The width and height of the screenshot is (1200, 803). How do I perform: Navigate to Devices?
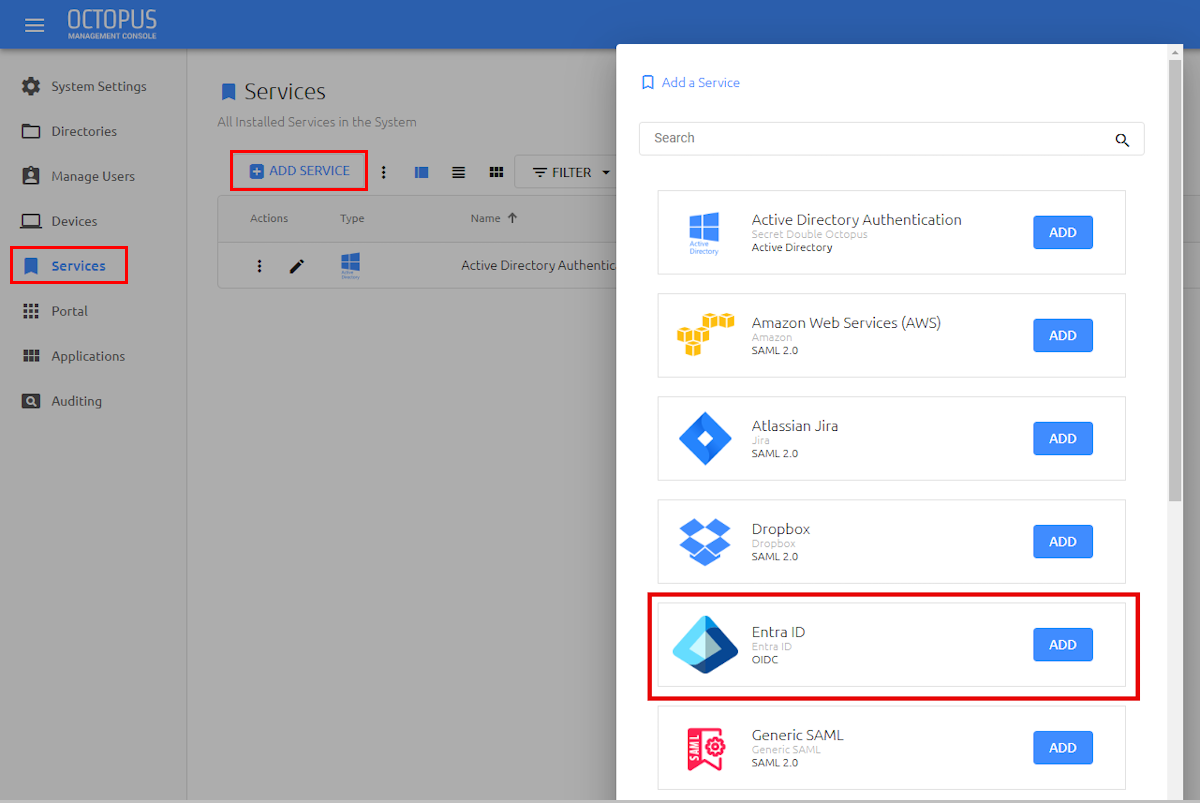point(75,221)
